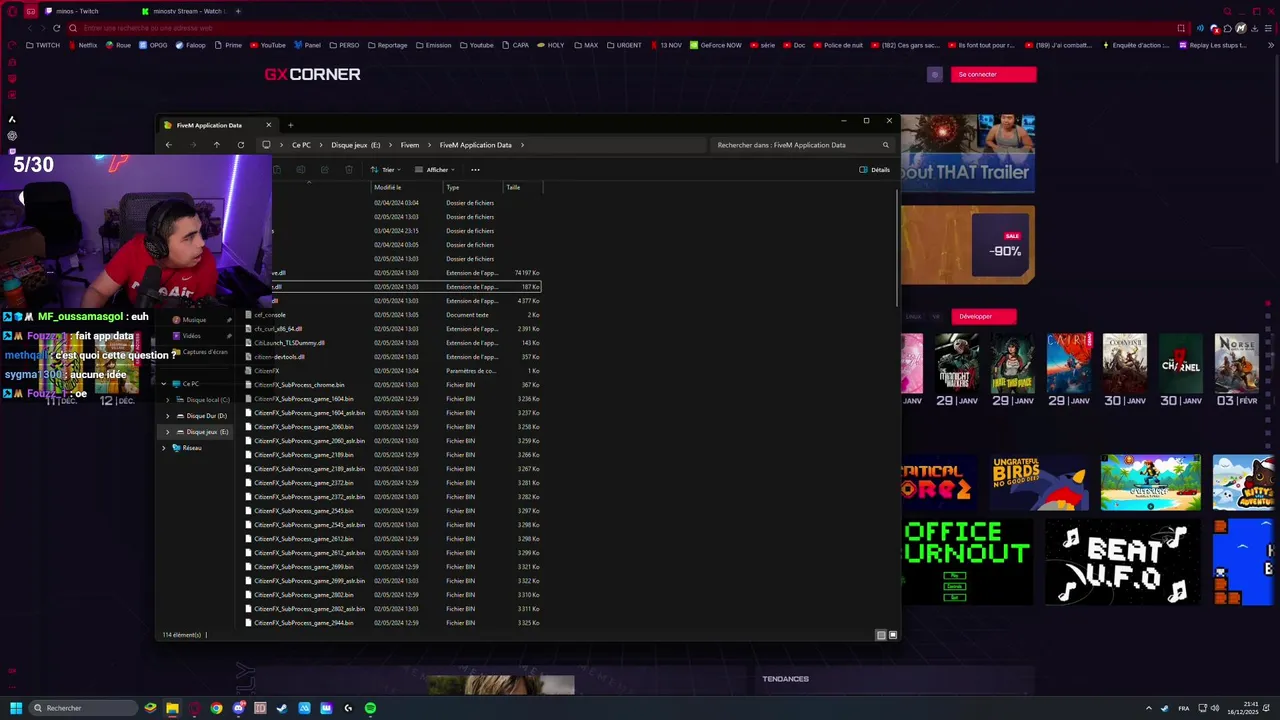Select cfx_curl_x86_64.dll file

278,329
